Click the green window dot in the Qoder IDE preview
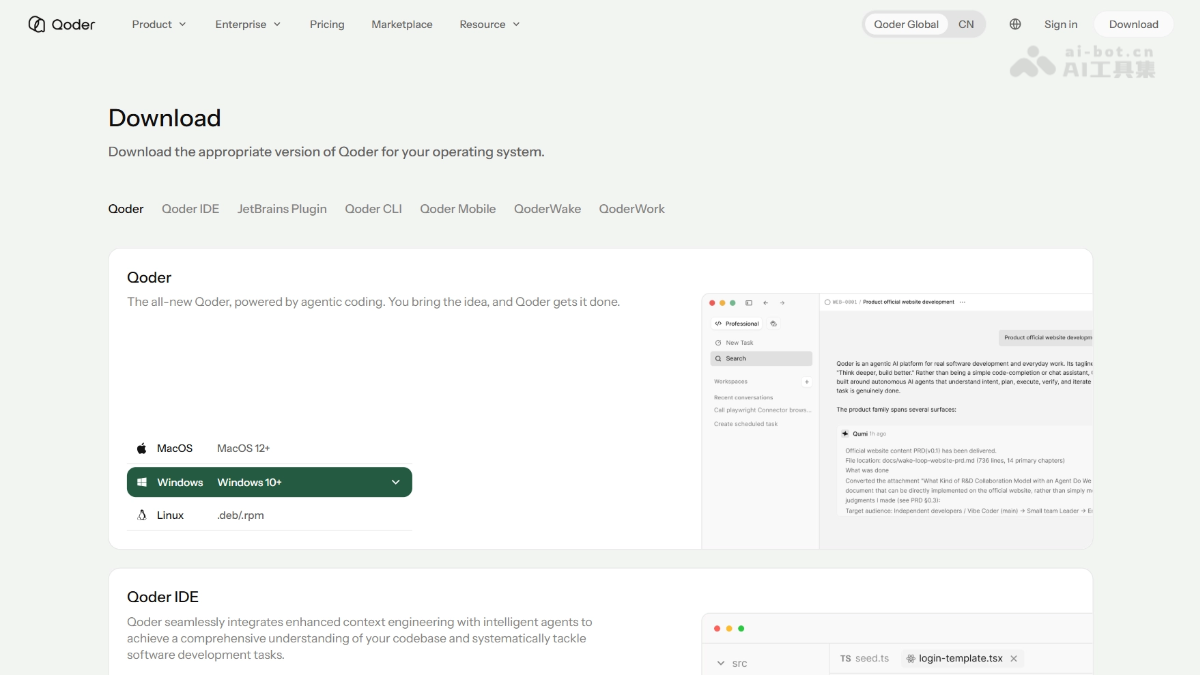The image size is (1200, 675). [741, 629]
